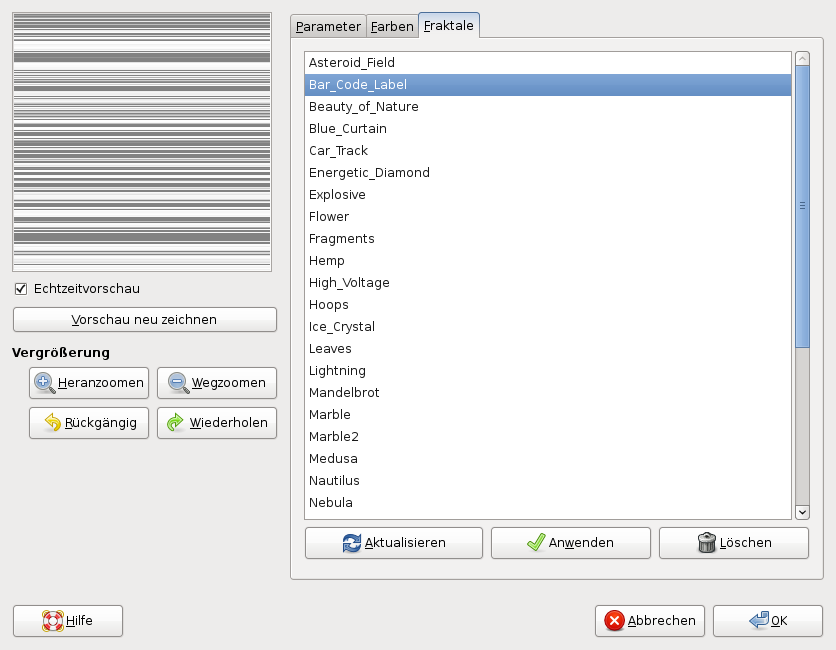Image resolution: width=836 pixels, height=650 pixels.
Task: Click the zoom-out magnifier icon on Wegzoomen
Action: click(x=178, y=383)
